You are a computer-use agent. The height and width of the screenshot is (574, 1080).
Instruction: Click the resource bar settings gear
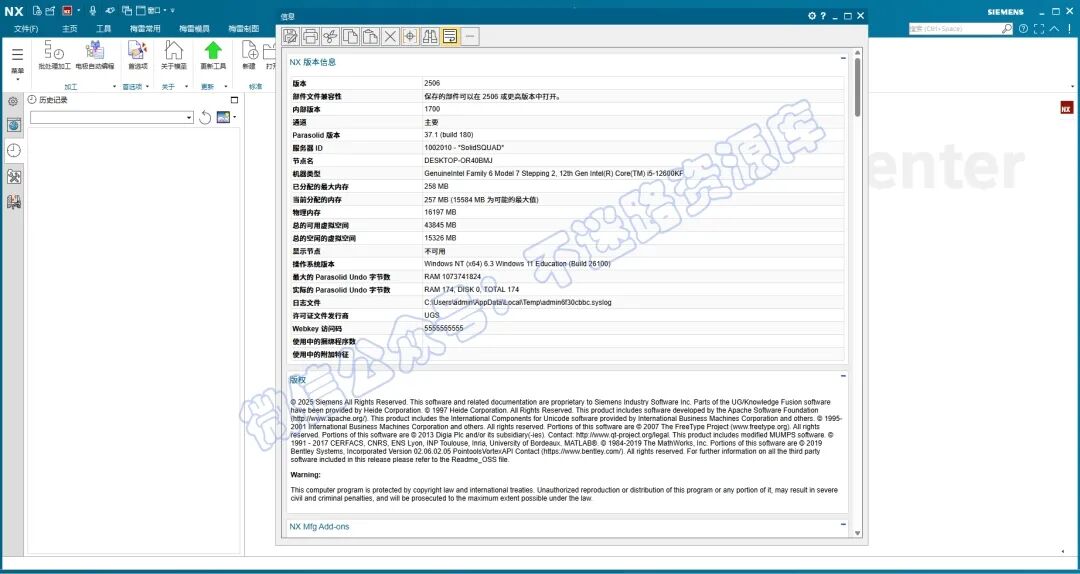click(13, 101)
